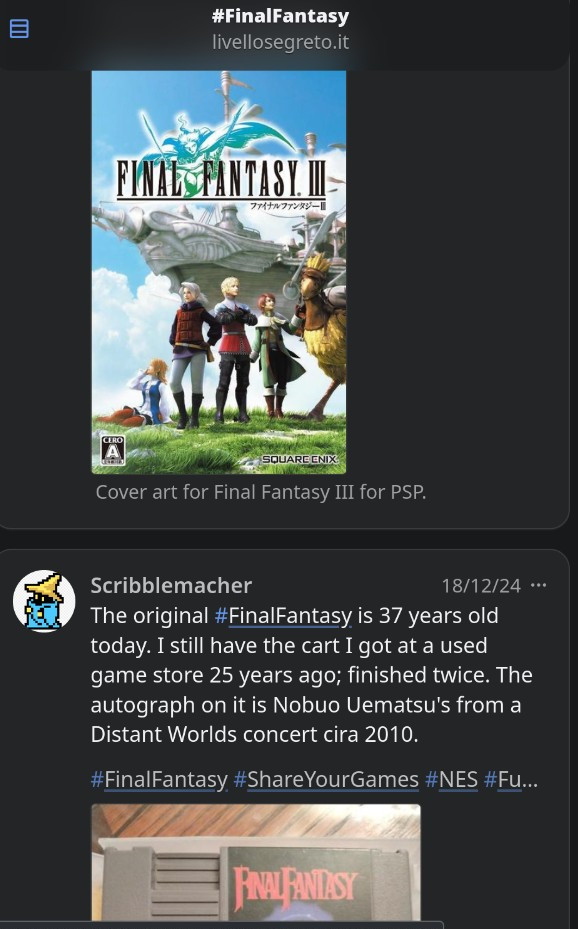
Task: View the NES Final Fantasy cartridge photo
Action: coord(256,862)
